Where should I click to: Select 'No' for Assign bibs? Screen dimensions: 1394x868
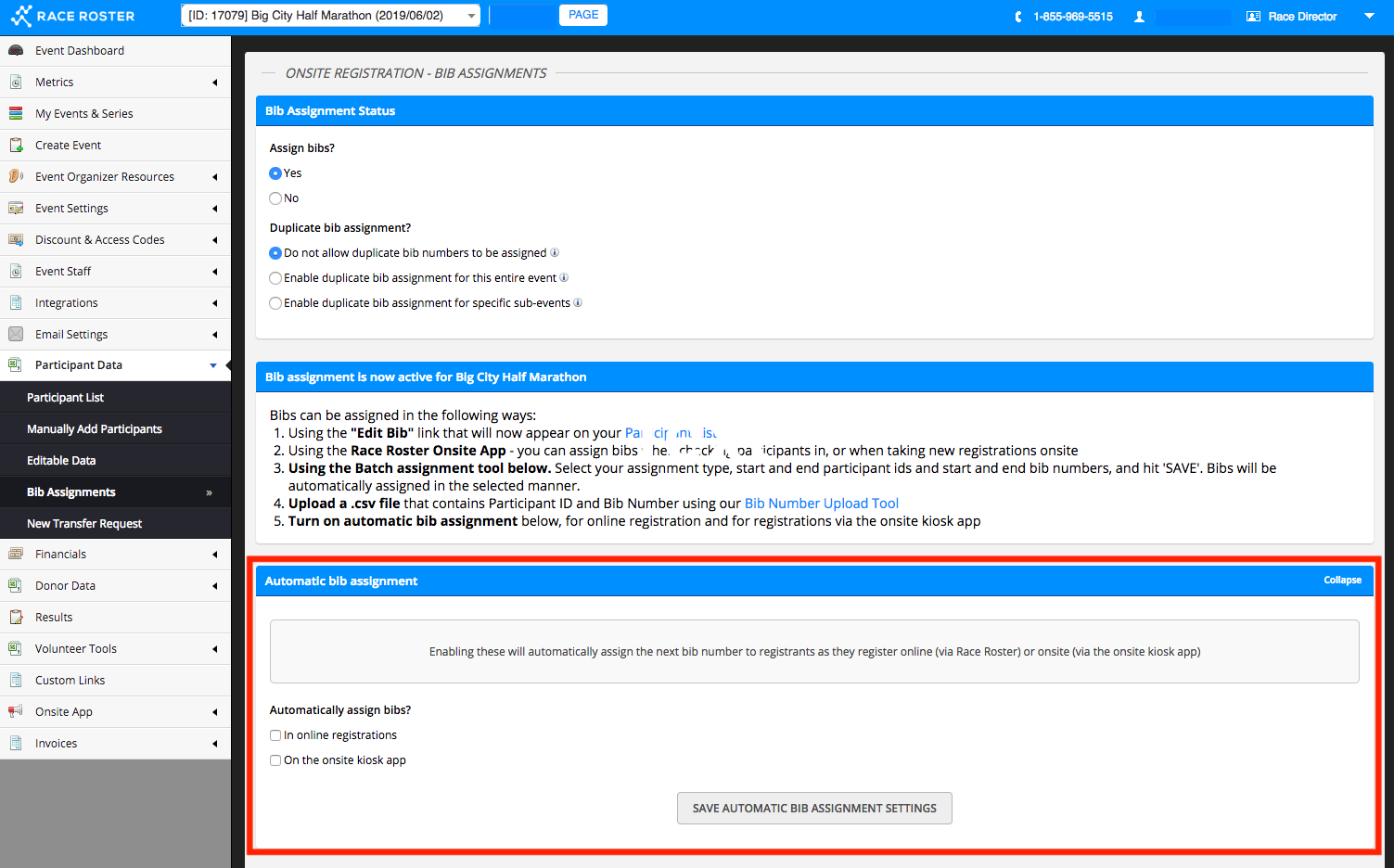tap(275, 198)
